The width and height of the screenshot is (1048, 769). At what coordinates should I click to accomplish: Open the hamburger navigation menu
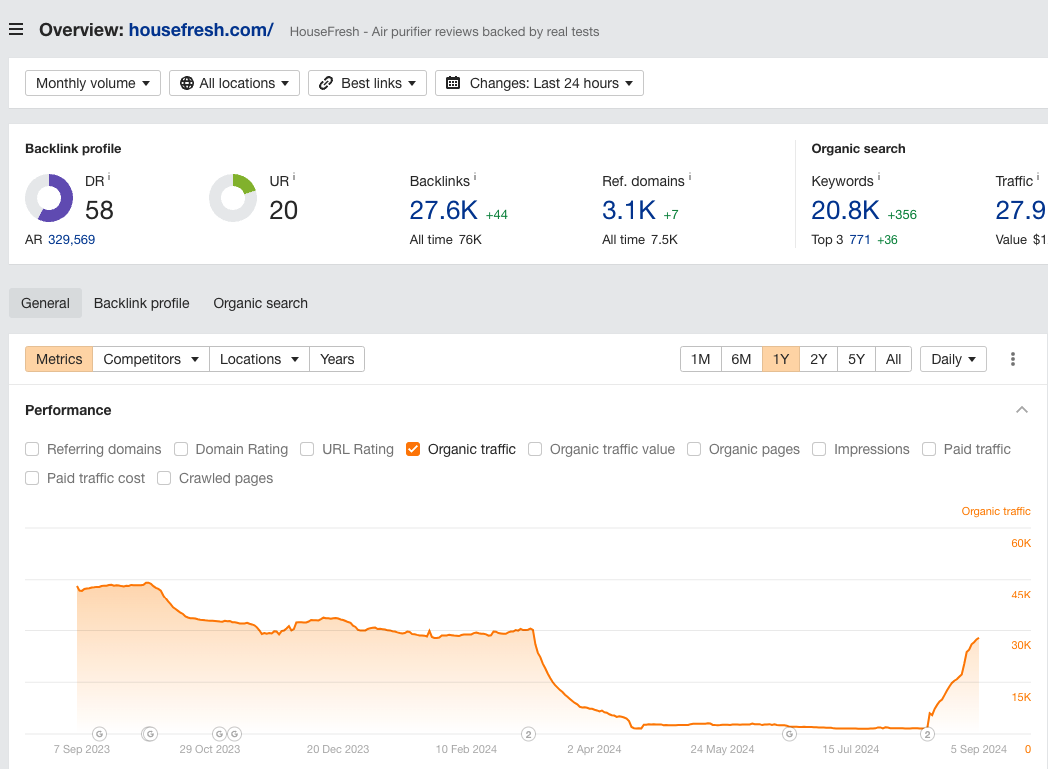pyautogui.click(x=16, y=29)
